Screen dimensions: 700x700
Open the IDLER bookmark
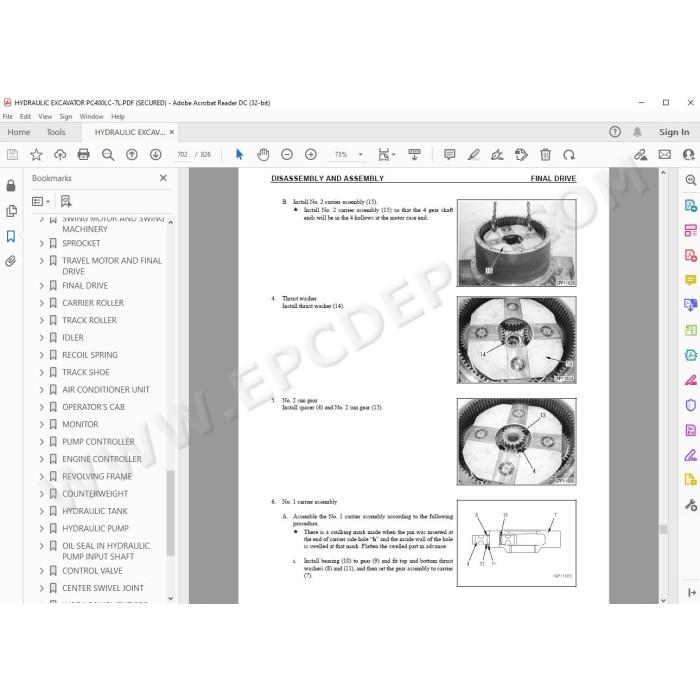73,338
